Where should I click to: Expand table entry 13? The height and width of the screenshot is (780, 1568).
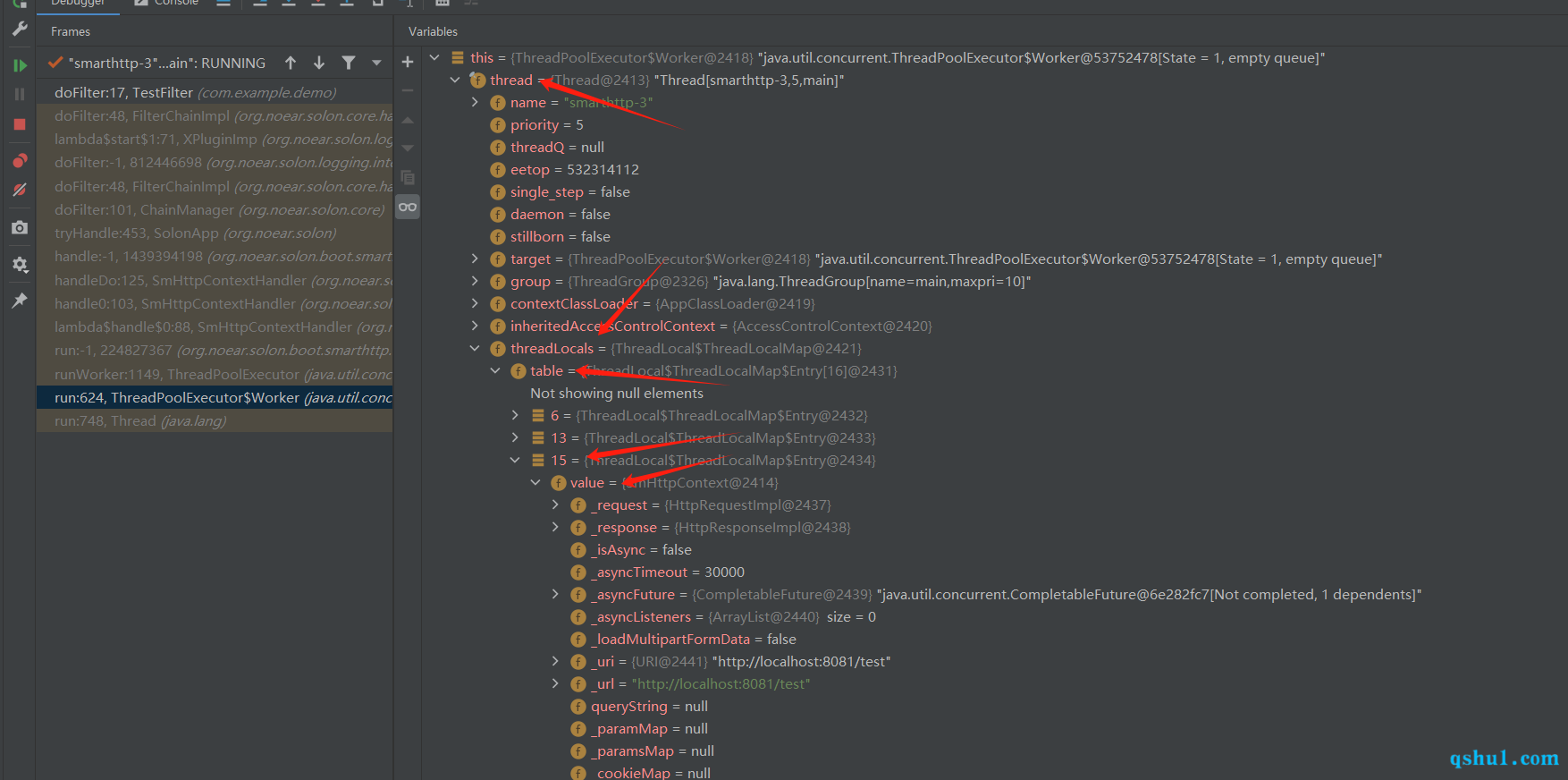click(515, 437)
